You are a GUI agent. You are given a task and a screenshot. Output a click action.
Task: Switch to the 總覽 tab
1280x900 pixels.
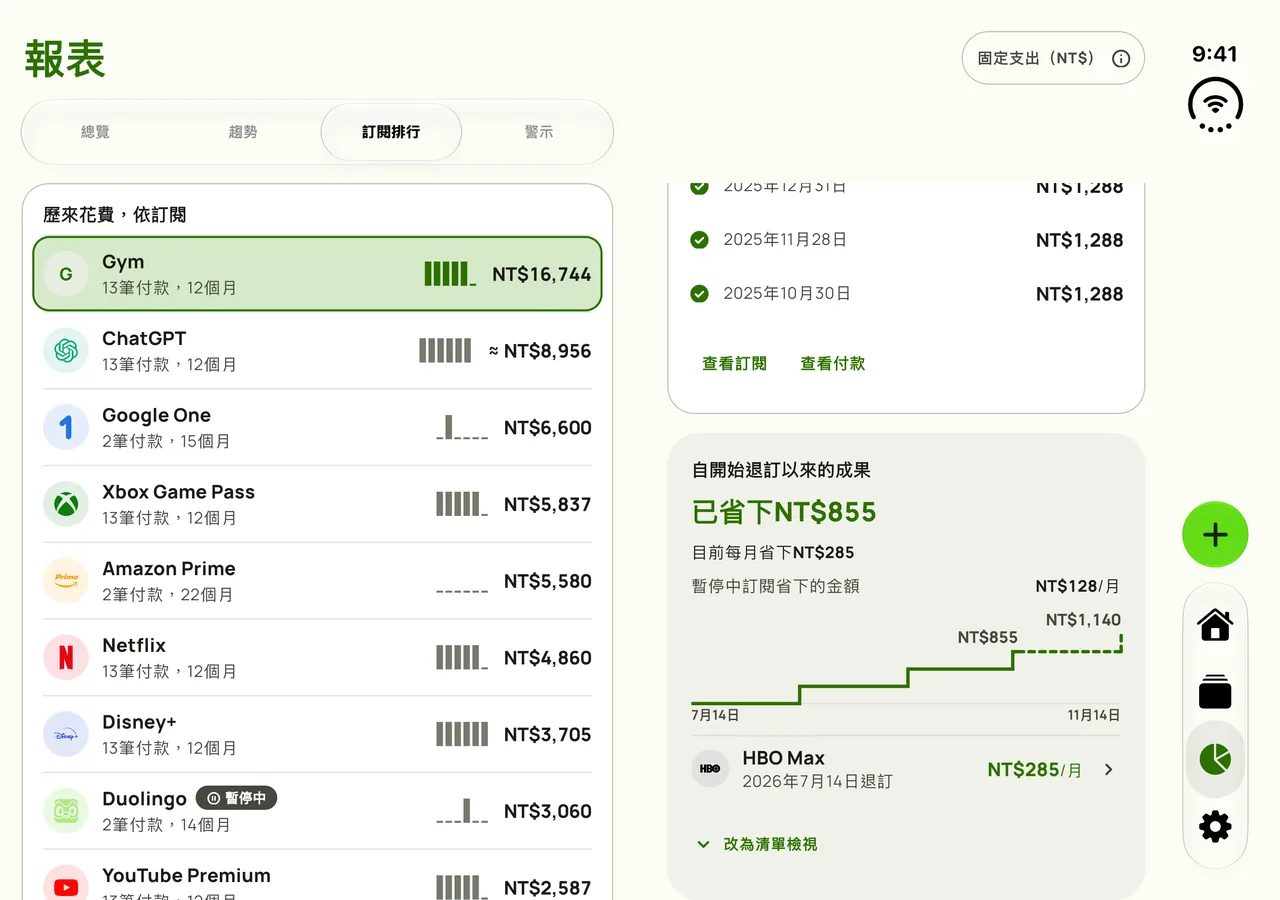(x=95, y=132)
